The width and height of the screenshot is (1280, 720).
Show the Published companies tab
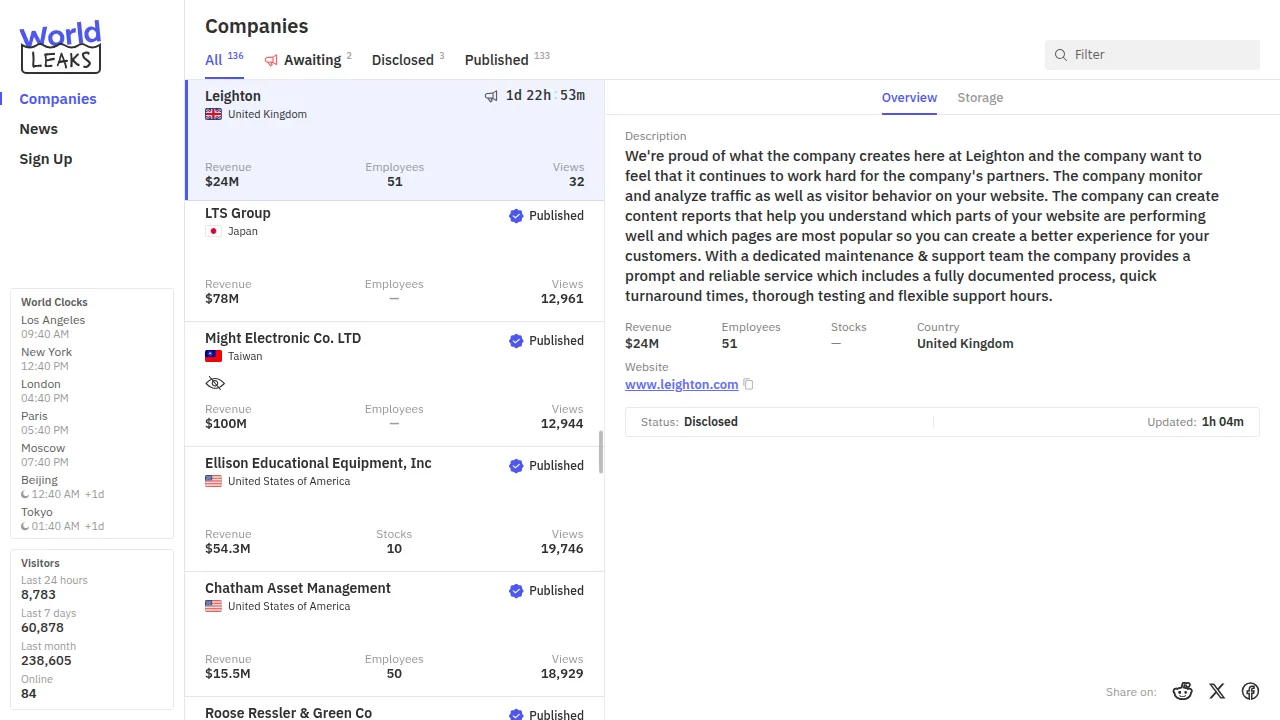point(496,60)
